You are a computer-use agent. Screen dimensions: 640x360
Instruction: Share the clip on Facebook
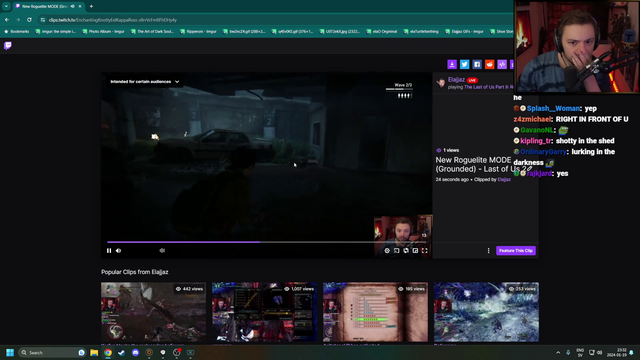point(477,64)
